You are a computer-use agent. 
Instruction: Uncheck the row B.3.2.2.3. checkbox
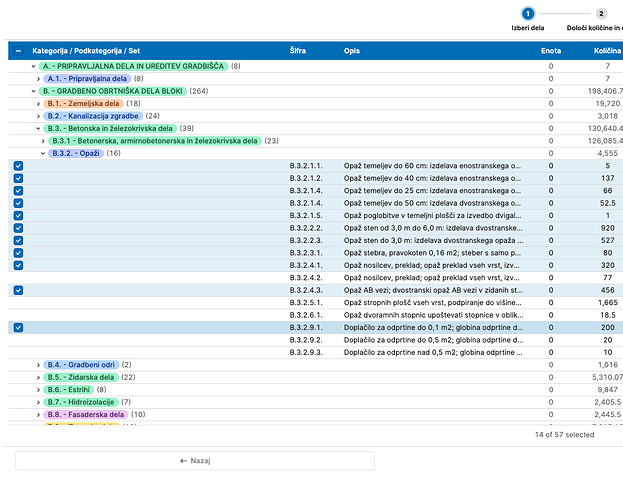click(18, 240)
